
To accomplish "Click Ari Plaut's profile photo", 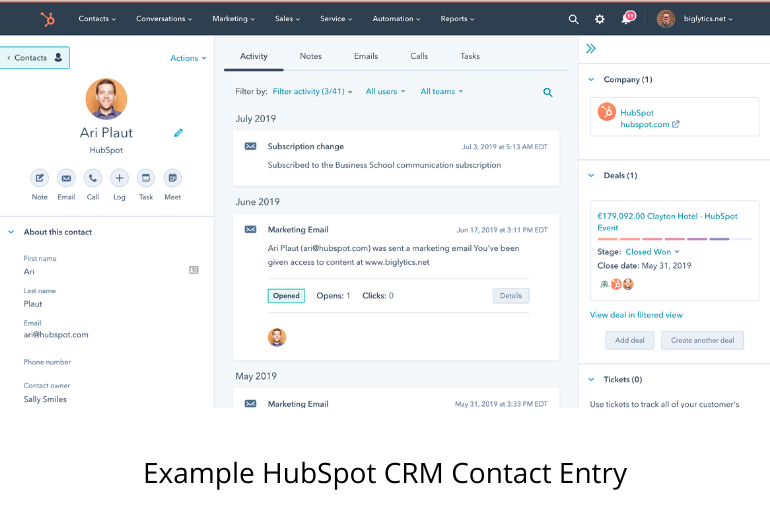I will (106, 99).
